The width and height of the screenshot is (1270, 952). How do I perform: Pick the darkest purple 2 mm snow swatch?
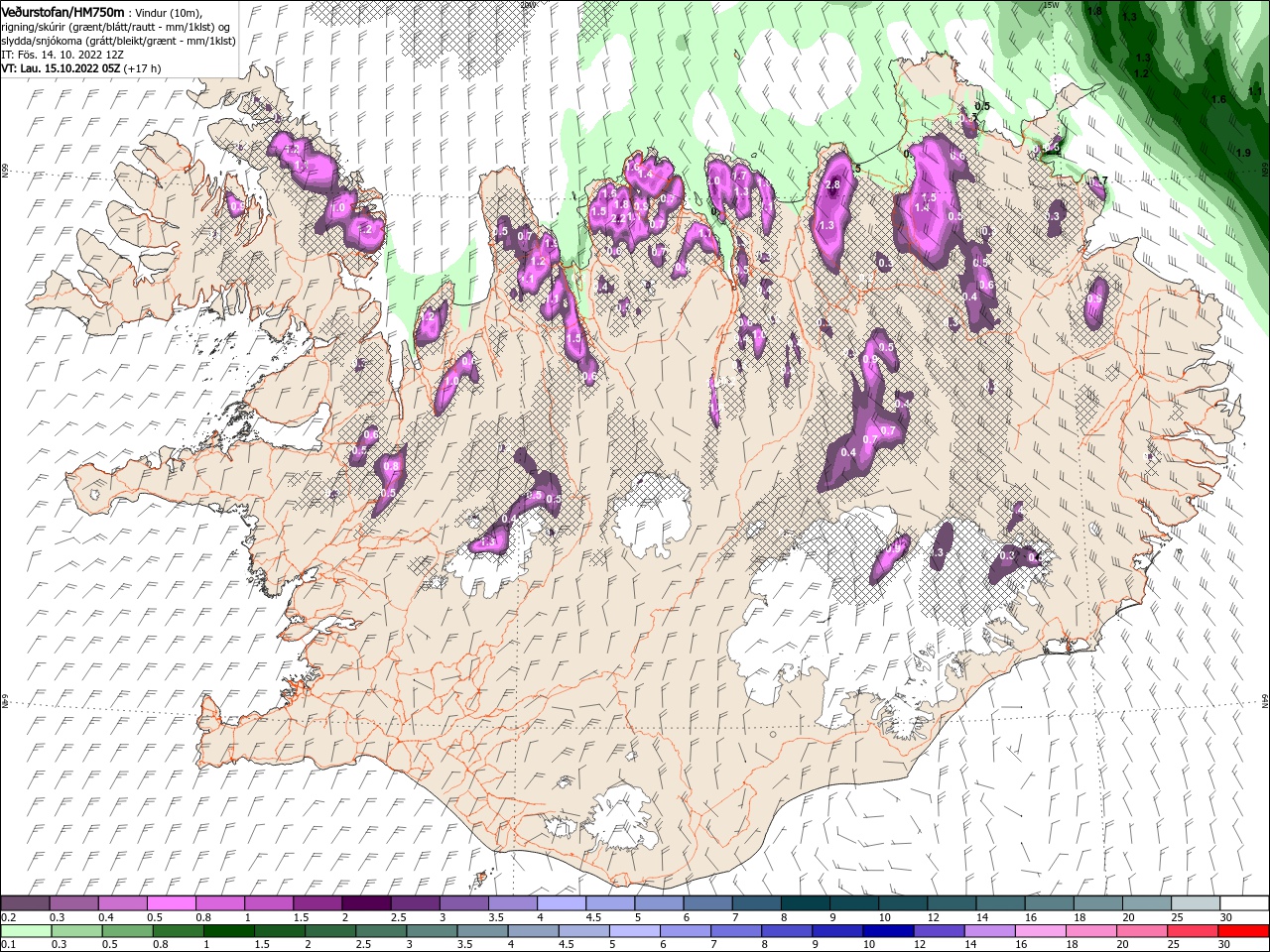point(365,903)
